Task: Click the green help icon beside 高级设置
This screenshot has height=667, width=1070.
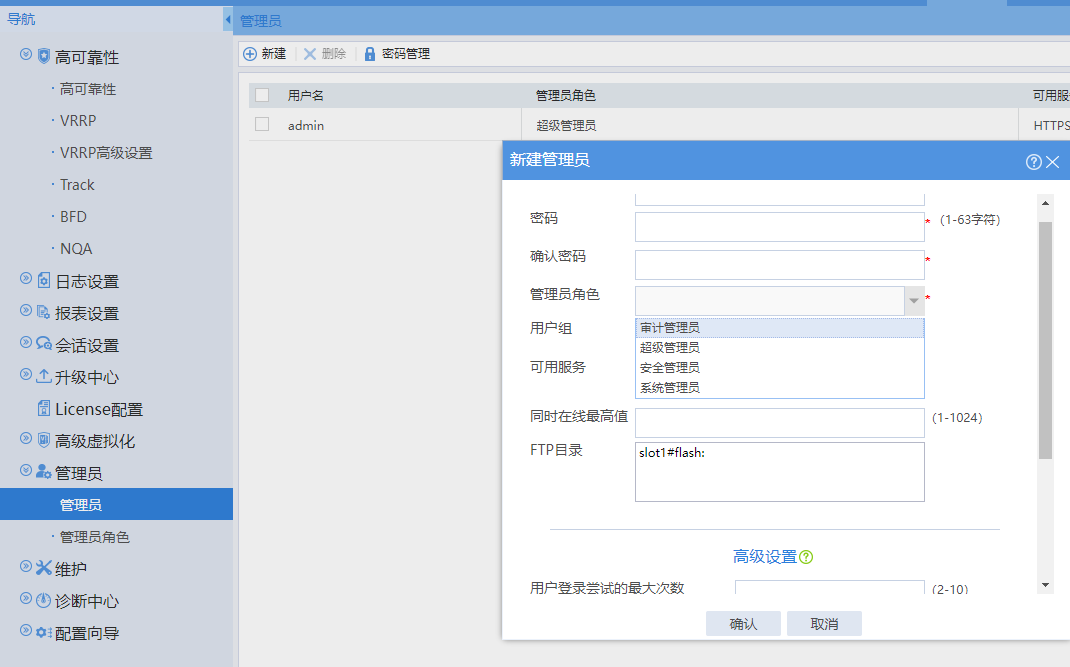Action: [x=806, y=557]
